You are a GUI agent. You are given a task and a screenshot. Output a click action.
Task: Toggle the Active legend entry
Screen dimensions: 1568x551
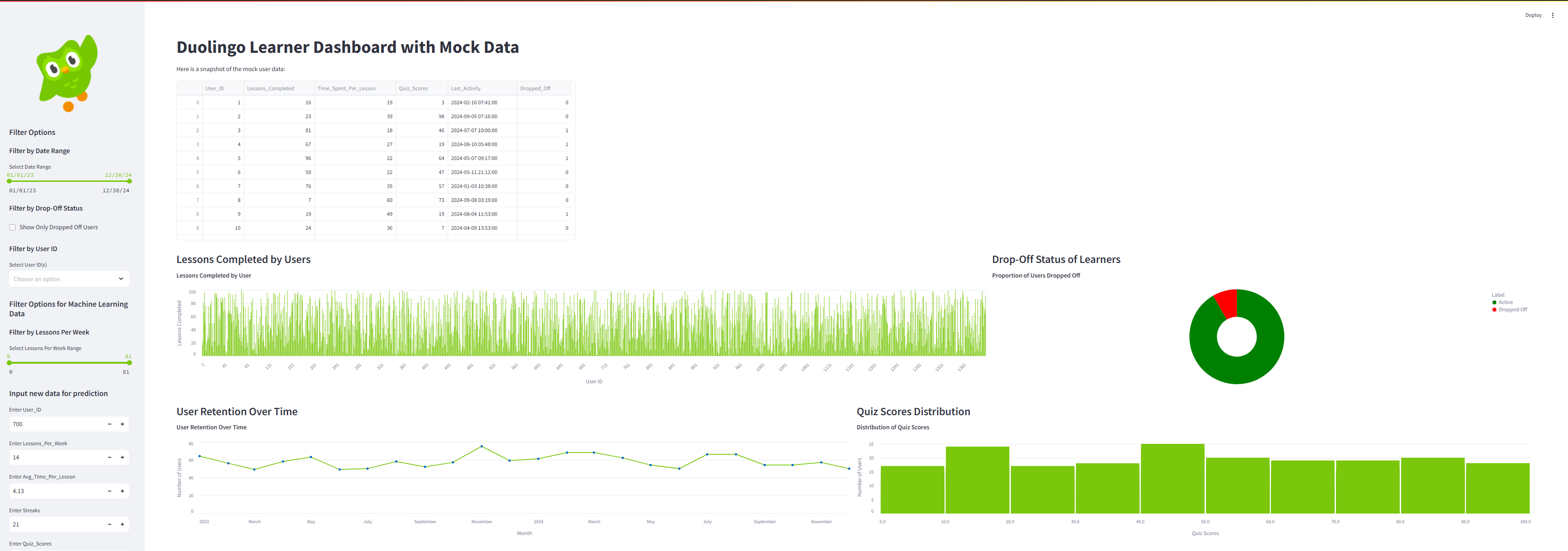(x=1502, y=302)
